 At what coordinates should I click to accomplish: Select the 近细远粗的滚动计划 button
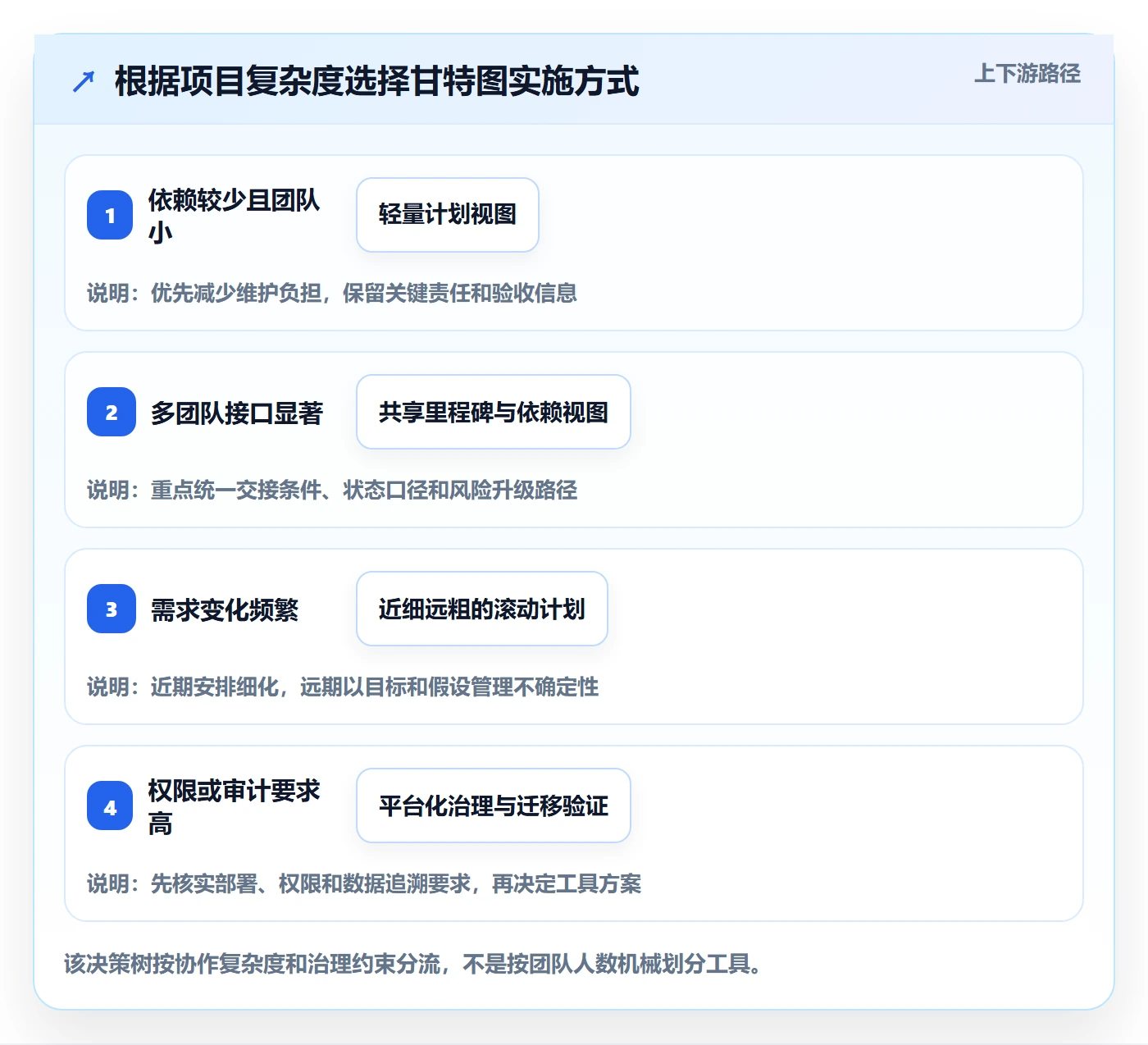[482, 609]
